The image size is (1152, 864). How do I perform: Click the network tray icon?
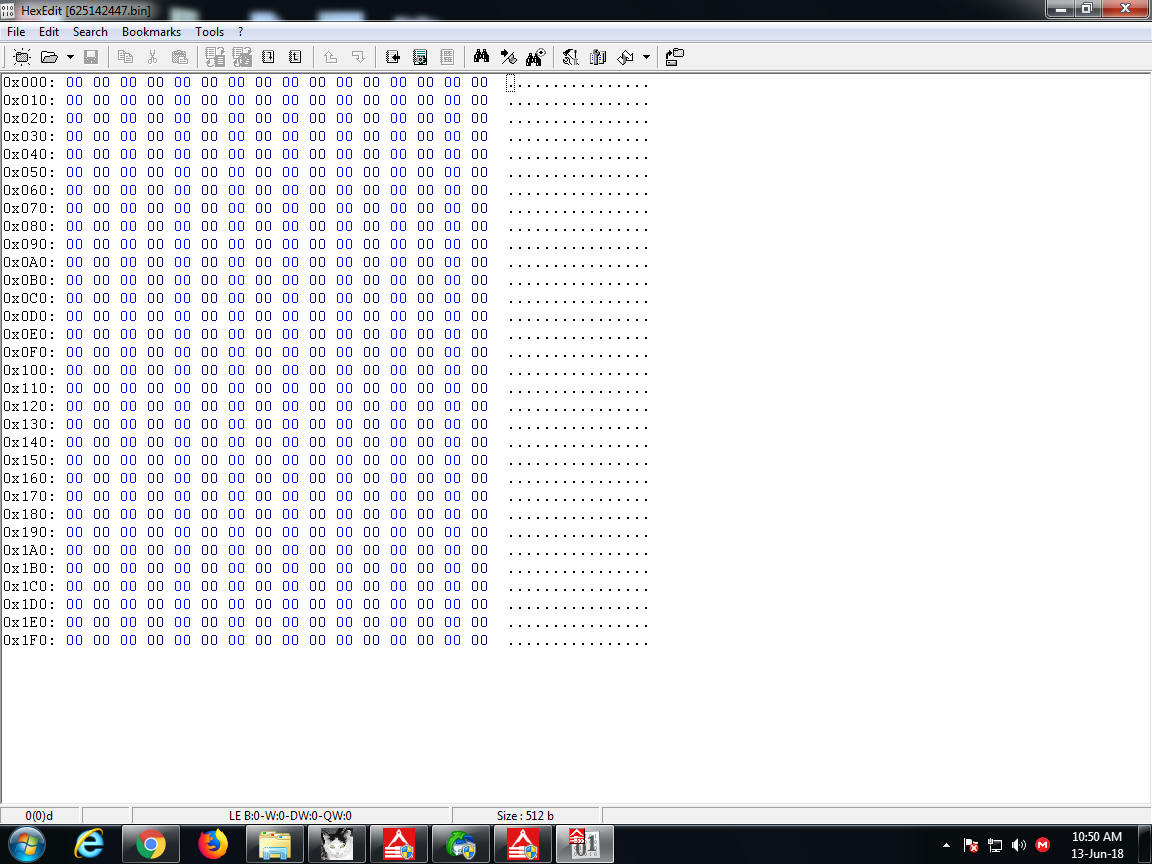tap(995, 845)
